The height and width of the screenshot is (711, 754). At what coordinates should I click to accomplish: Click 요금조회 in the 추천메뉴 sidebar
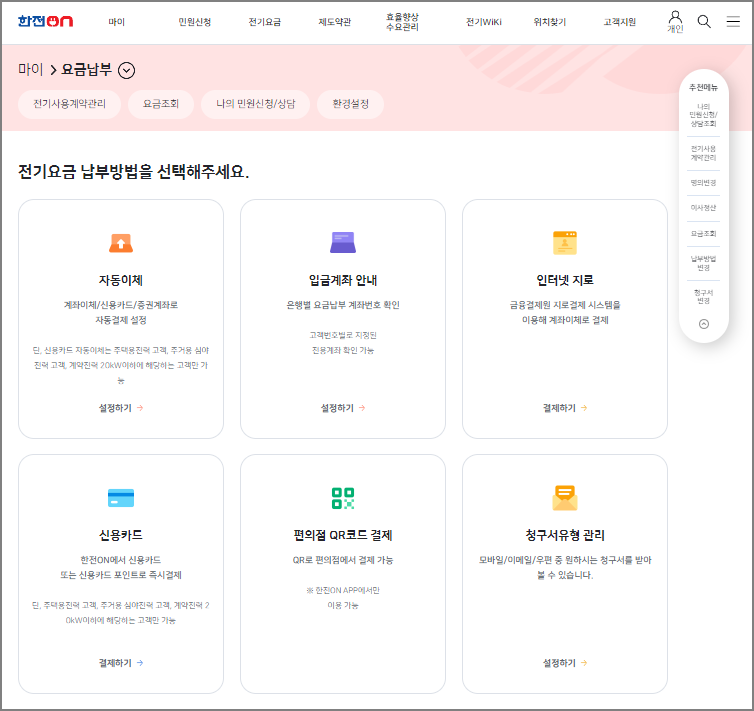tap(704, 233)
